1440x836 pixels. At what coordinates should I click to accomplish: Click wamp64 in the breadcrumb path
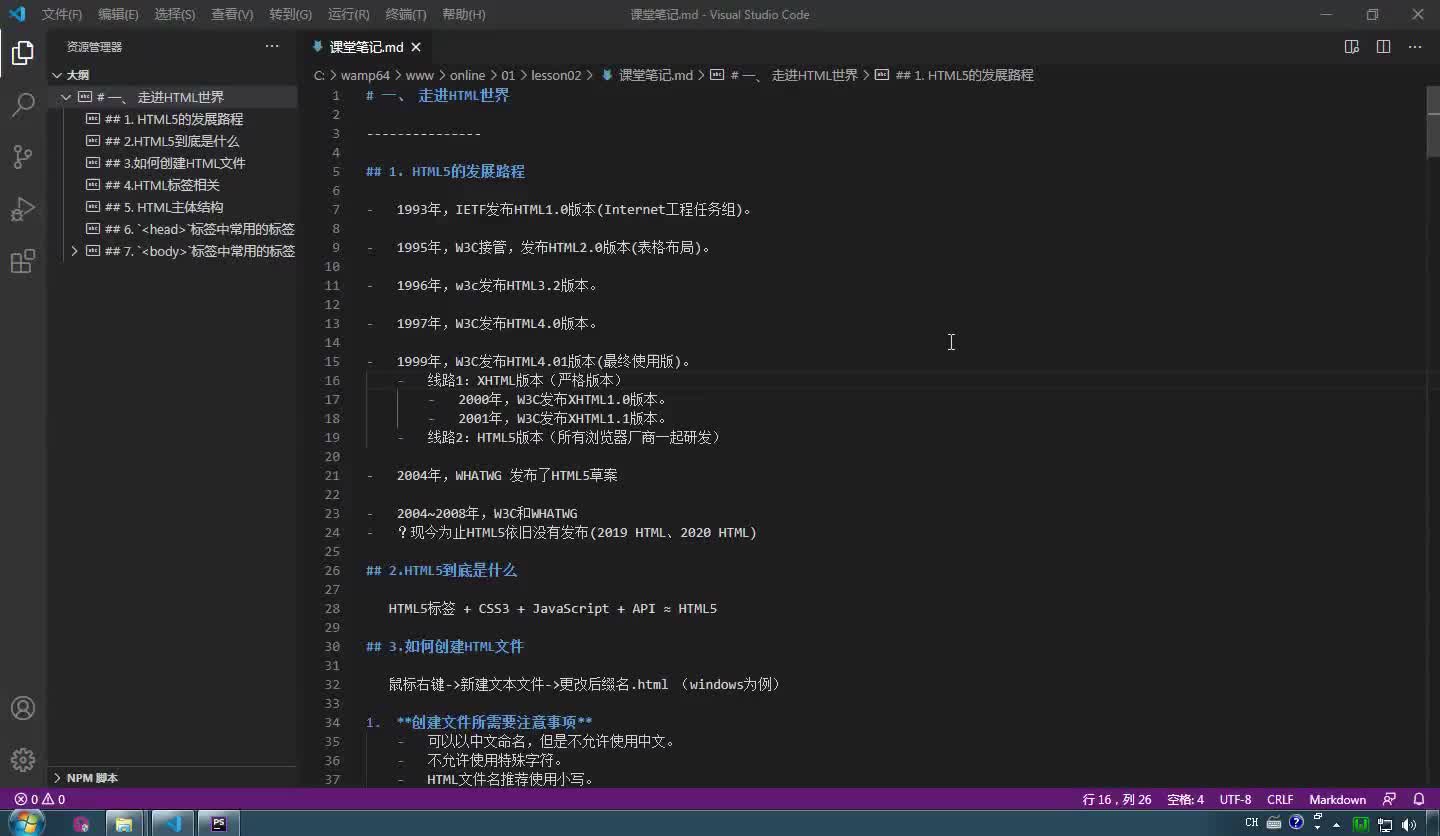click(x=365, y=75)
